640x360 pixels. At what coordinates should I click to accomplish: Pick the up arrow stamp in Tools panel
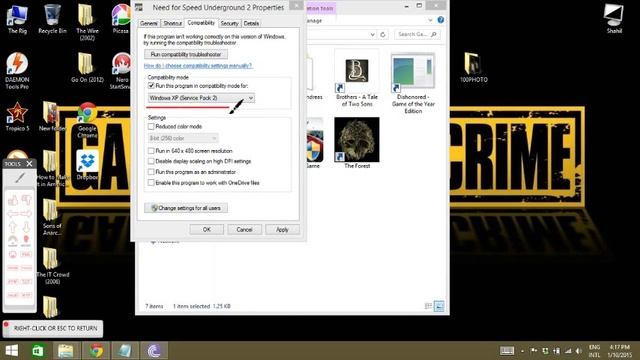(13, 227)
